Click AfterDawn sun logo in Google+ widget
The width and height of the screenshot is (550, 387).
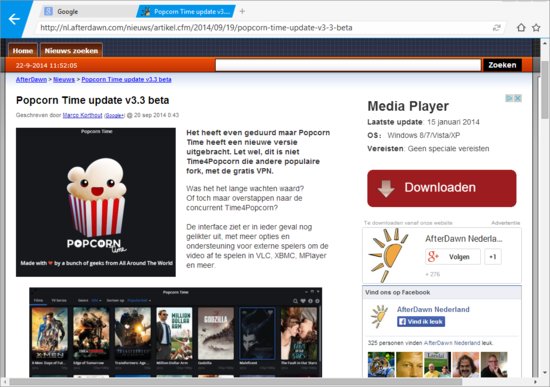(x=389, y=255)
